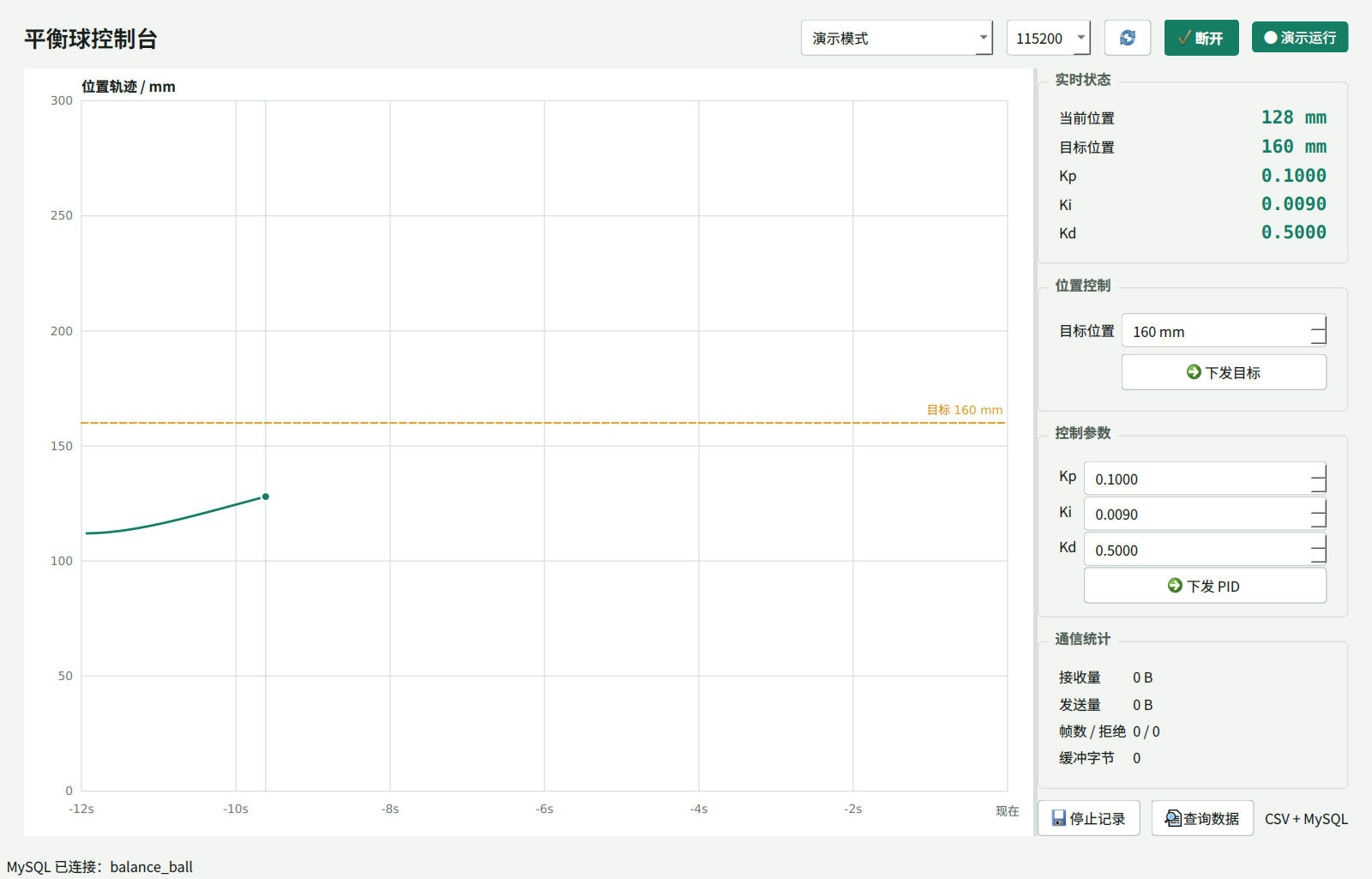Click the 目标位置 readout 160 mm in 实时状态

pos(1293,147)
